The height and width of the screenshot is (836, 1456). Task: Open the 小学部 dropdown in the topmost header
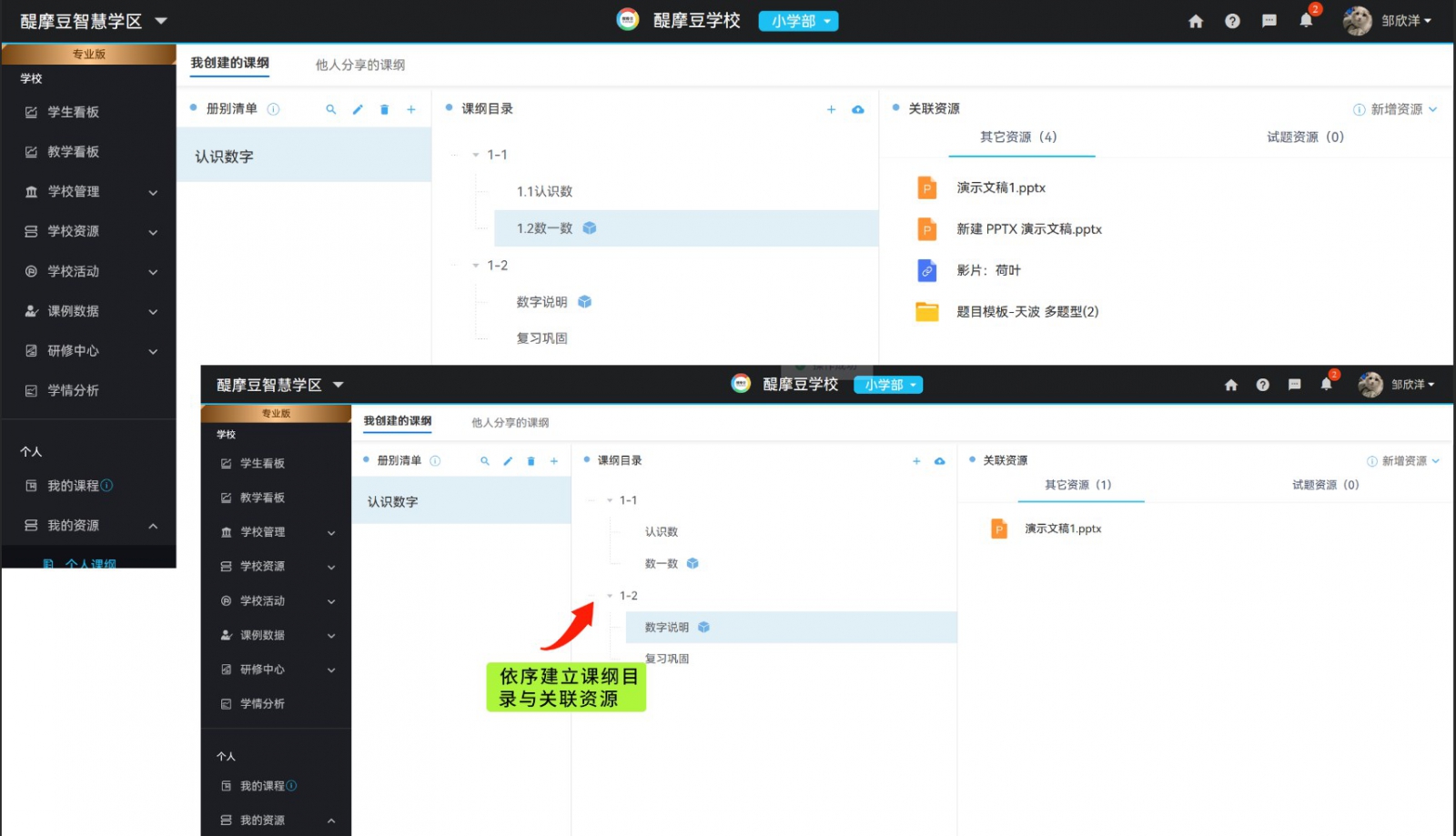click(798, 21)
